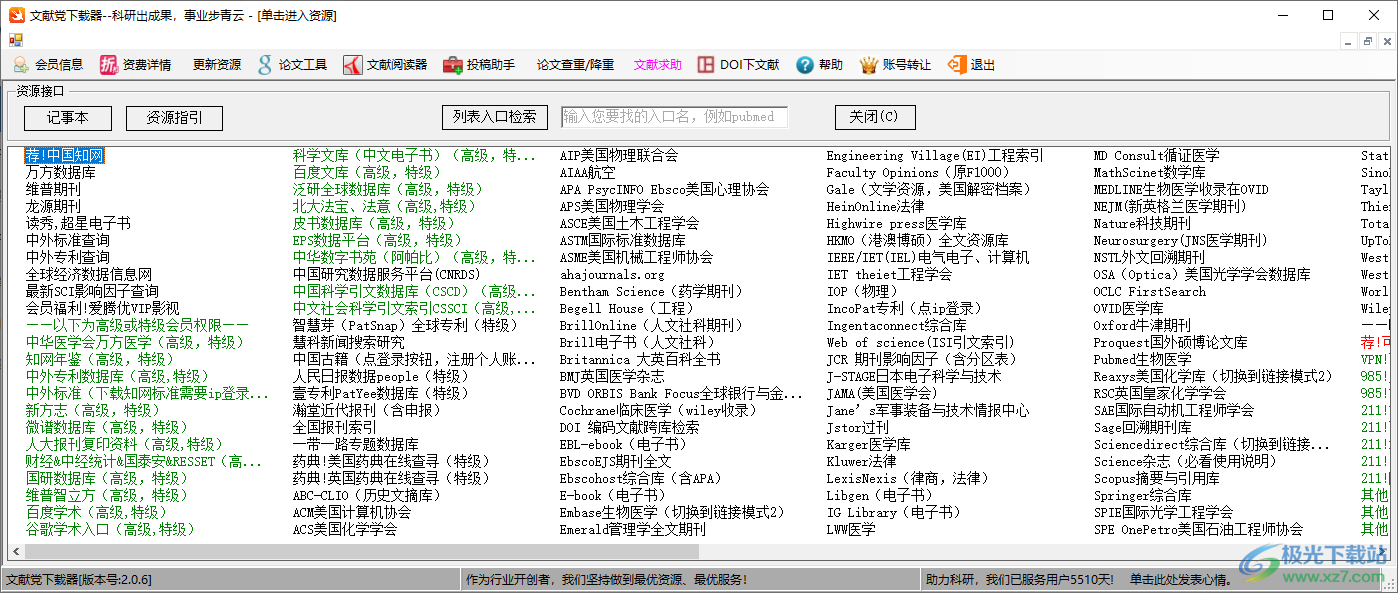Click the 资源指引 button
Screen dimensions: 1398x593
pyautogui.click(x=174, y=117)
